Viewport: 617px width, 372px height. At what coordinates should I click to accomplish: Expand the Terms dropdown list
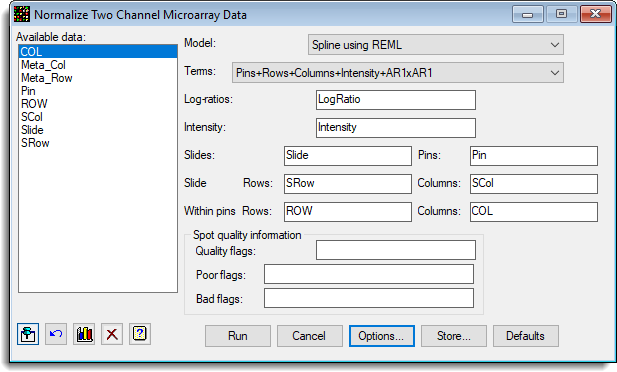pos(397,72)
